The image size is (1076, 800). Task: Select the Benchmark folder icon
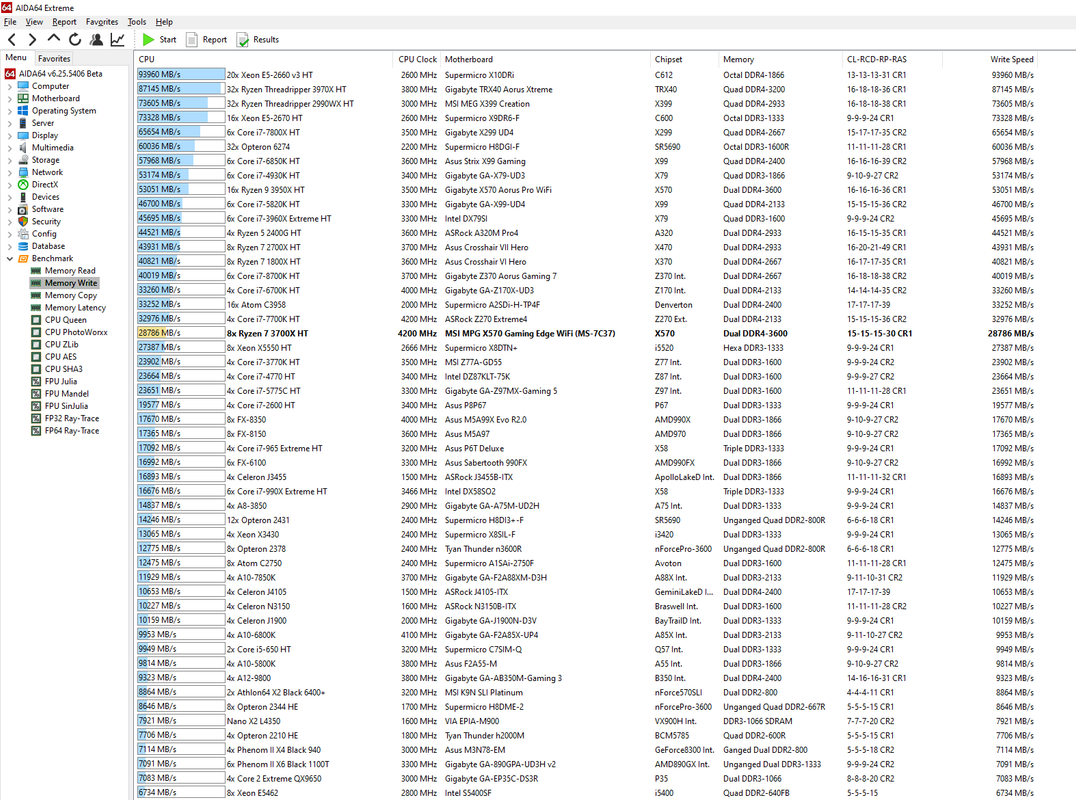[x=23, y=259]
